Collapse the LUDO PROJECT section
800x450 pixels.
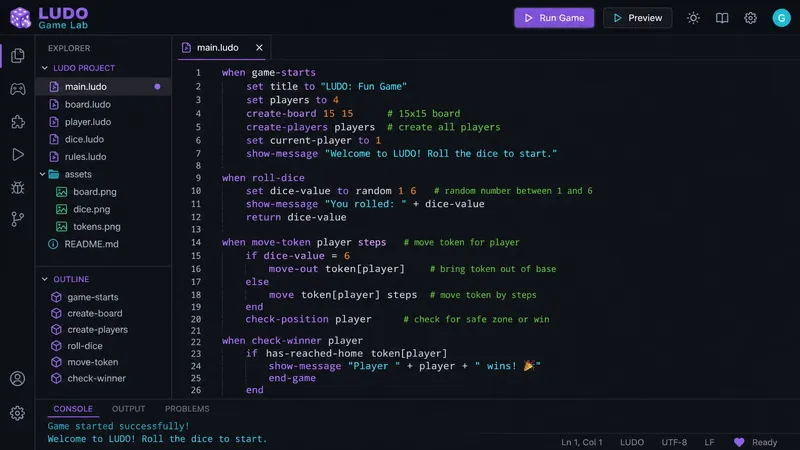tap(44, 68)
